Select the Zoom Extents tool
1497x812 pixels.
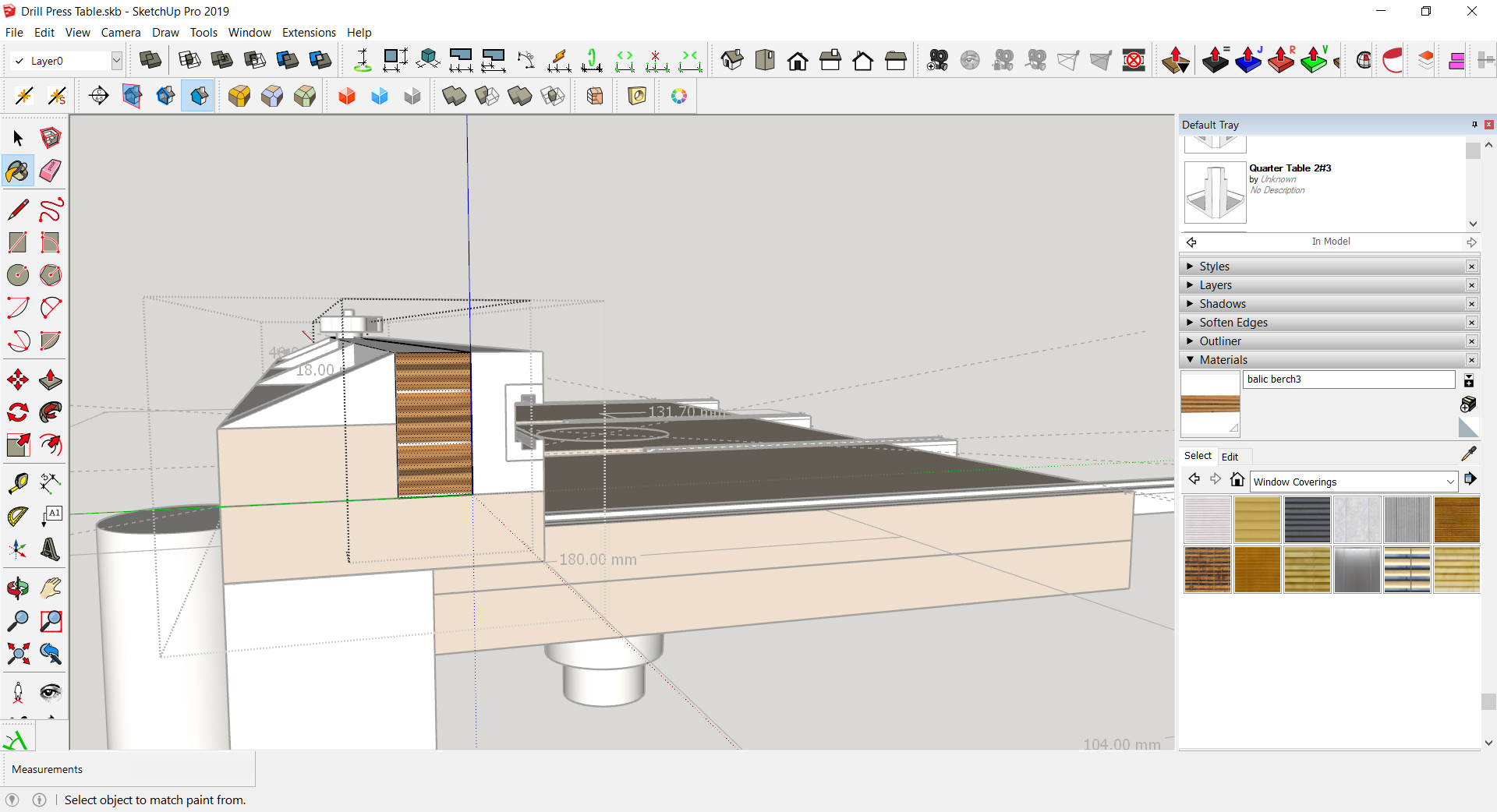(x=18, y=653)
